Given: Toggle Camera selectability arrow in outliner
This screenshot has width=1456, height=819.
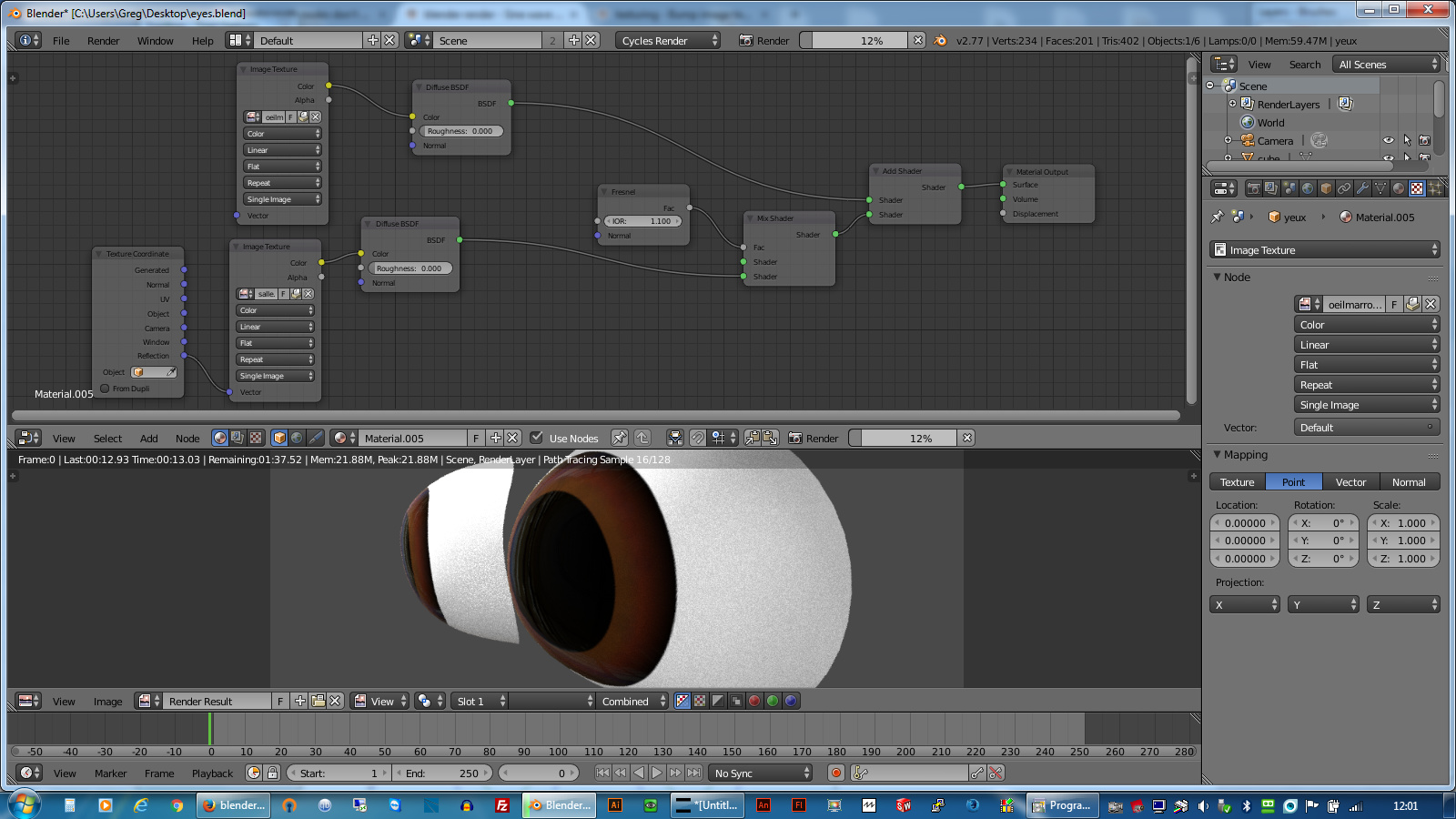Looking at the screenshot, I should click(x=1407, y=140).
